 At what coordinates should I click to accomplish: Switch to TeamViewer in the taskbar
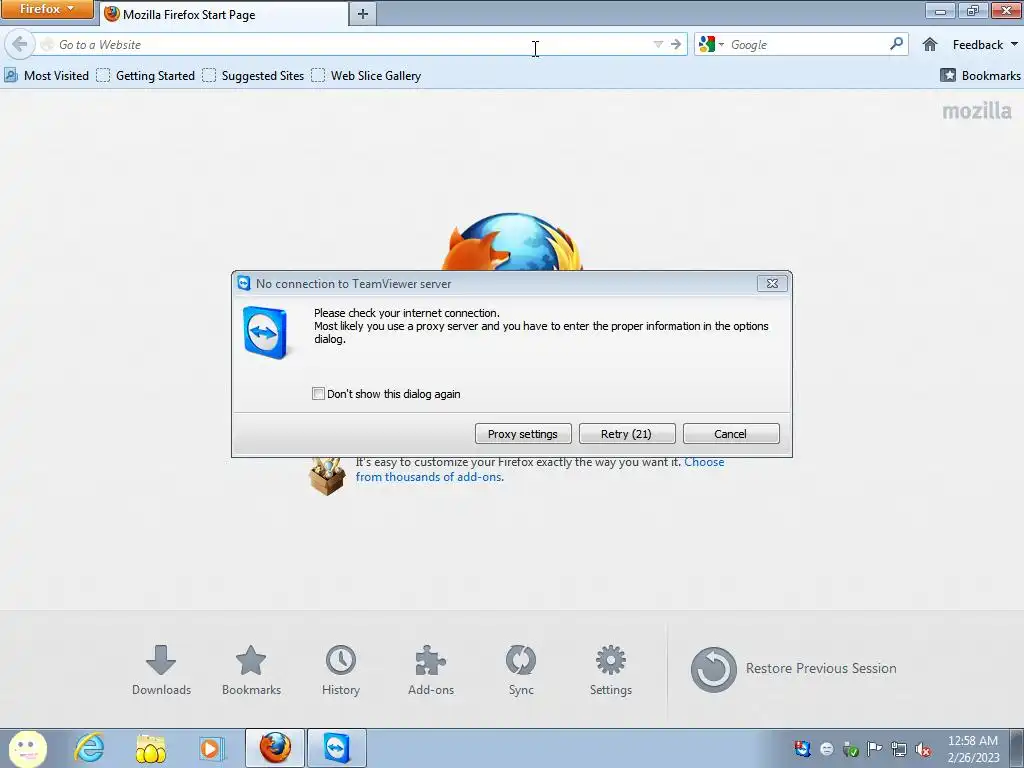tap(336, 748)
